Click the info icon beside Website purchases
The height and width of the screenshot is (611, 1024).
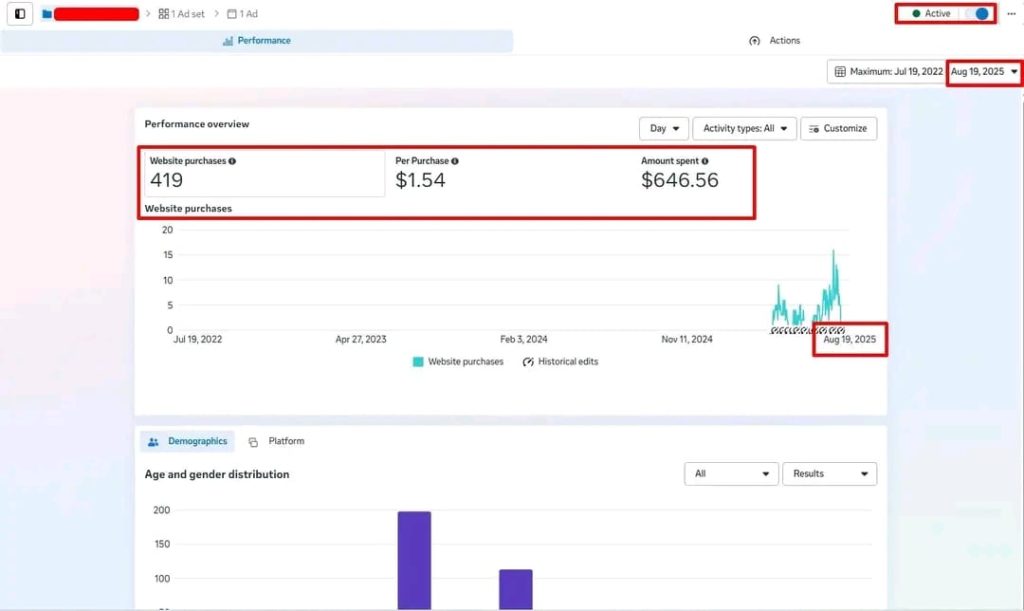point(233,161)
